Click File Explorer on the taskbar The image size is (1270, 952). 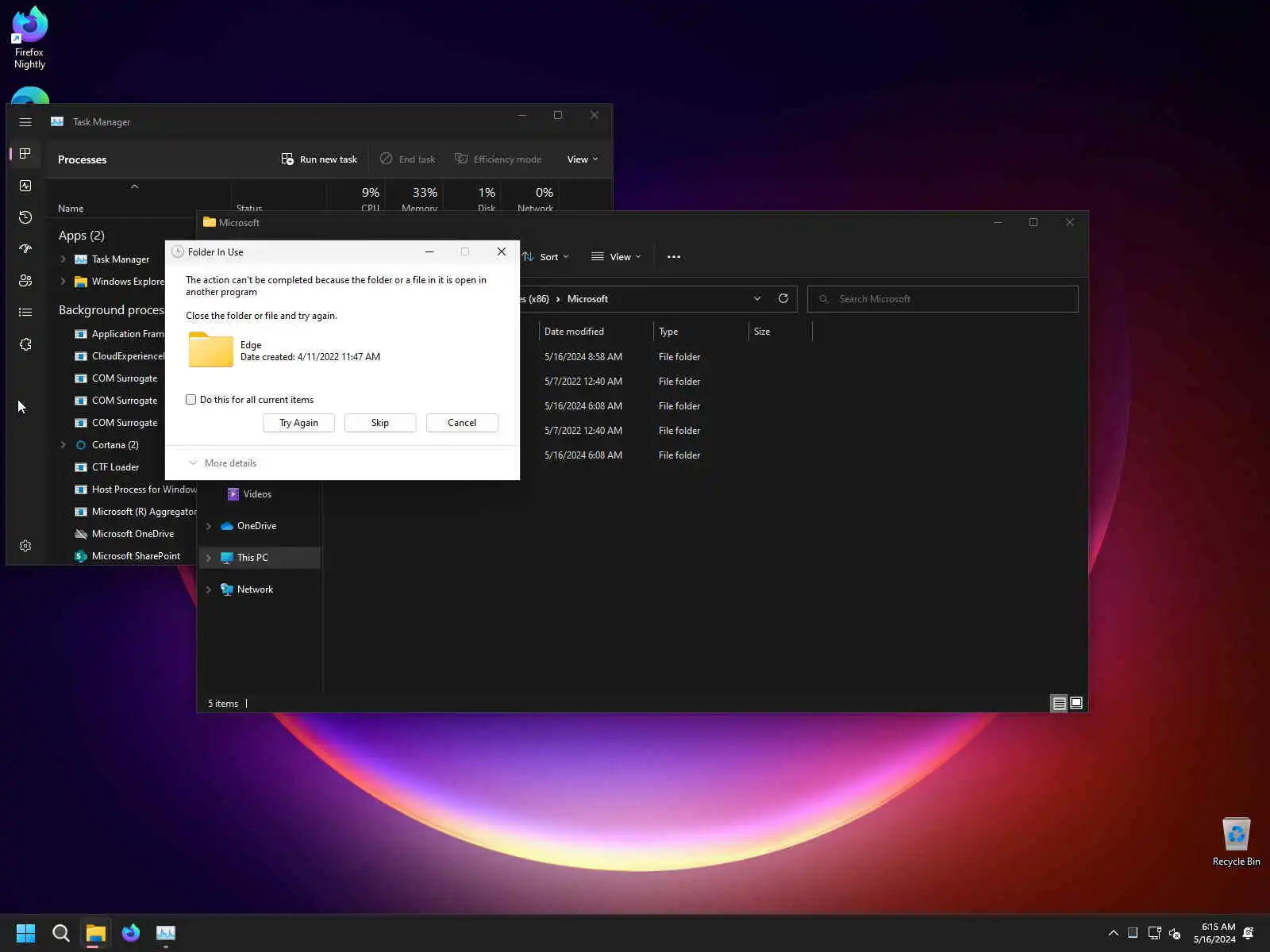click(95, 933)
